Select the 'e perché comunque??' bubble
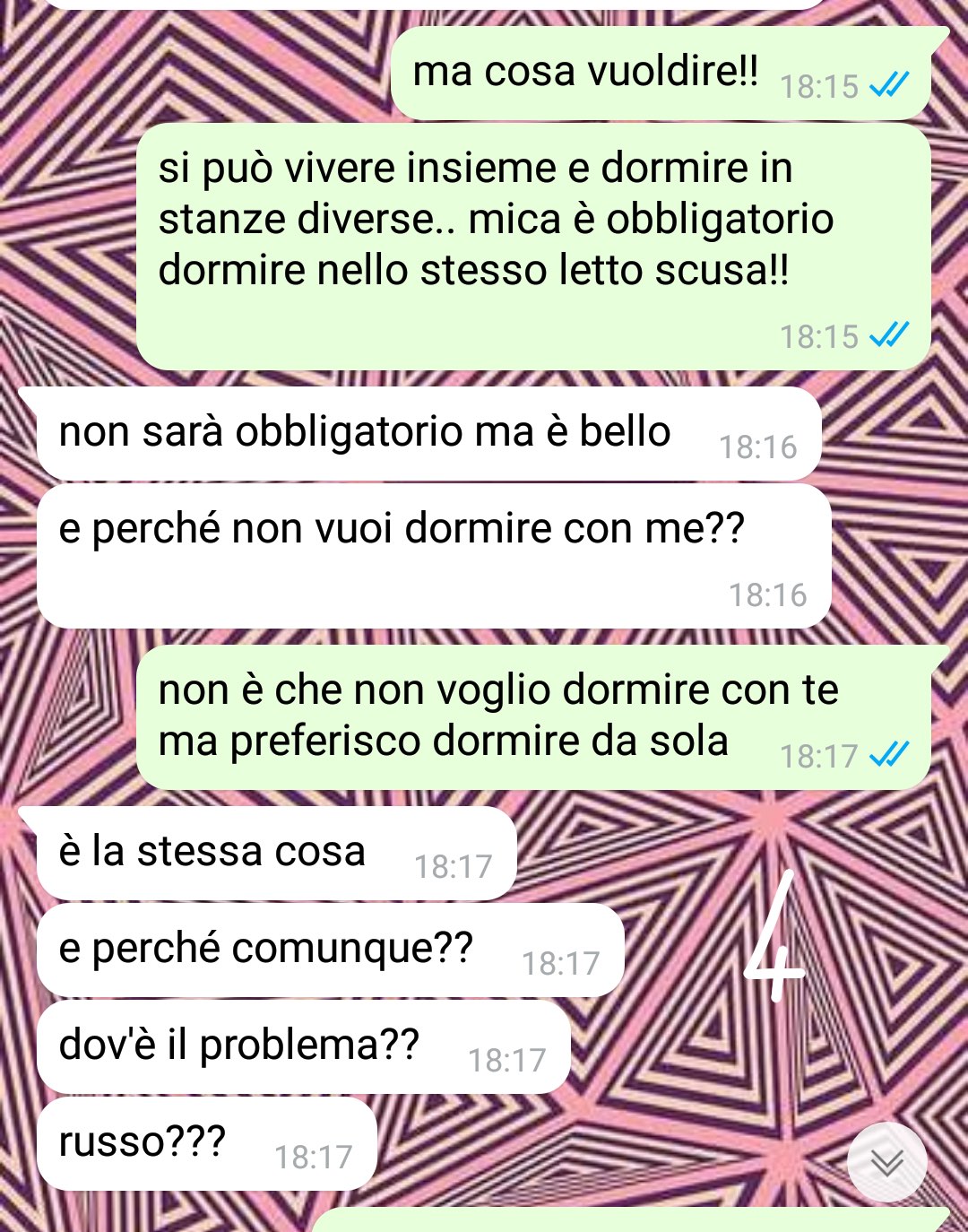Screen dimensions: 968x1232 click(x=330, y=950)
